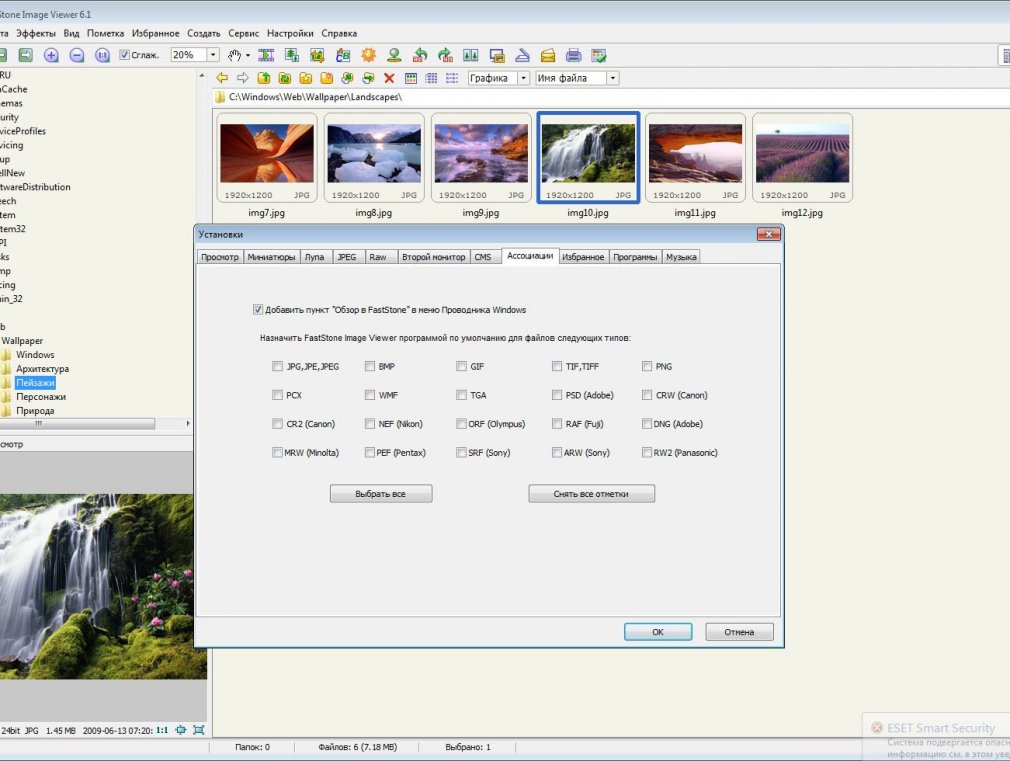Click the zoom in plus icon

pos(51,55)
